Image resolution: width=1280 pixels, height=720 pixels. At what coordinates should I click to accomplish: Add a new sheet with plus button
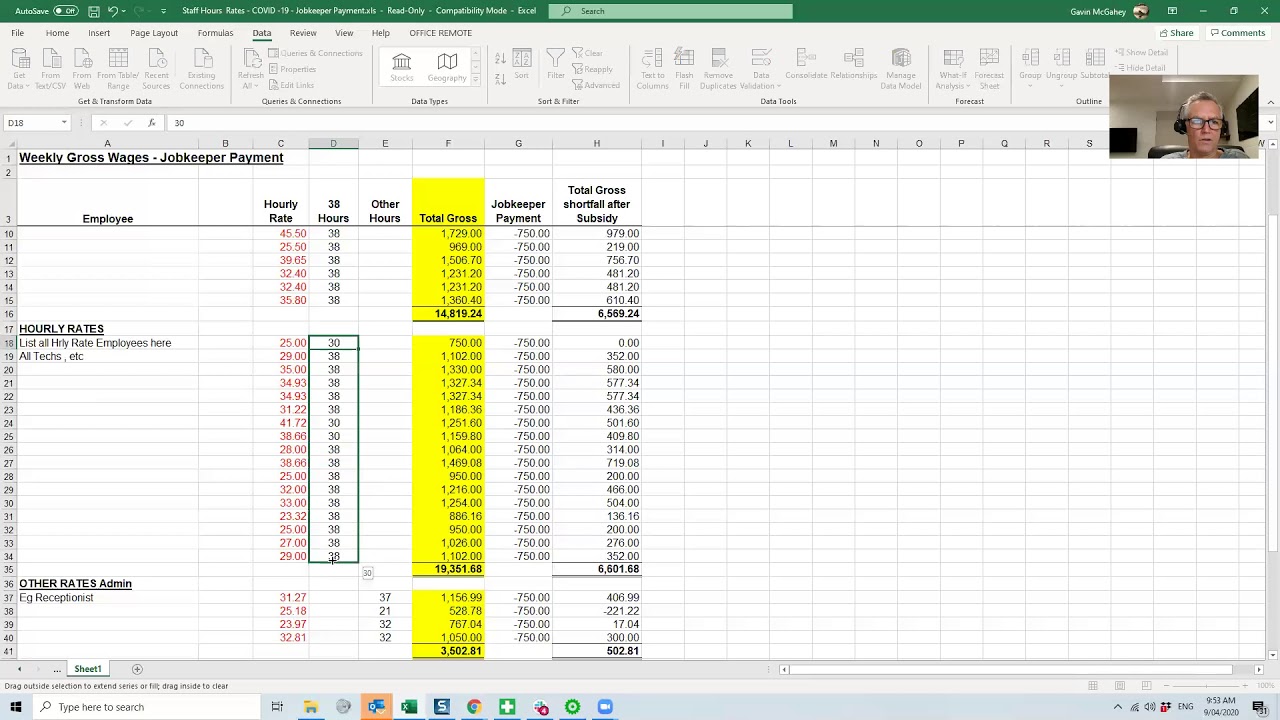point(137,669)
